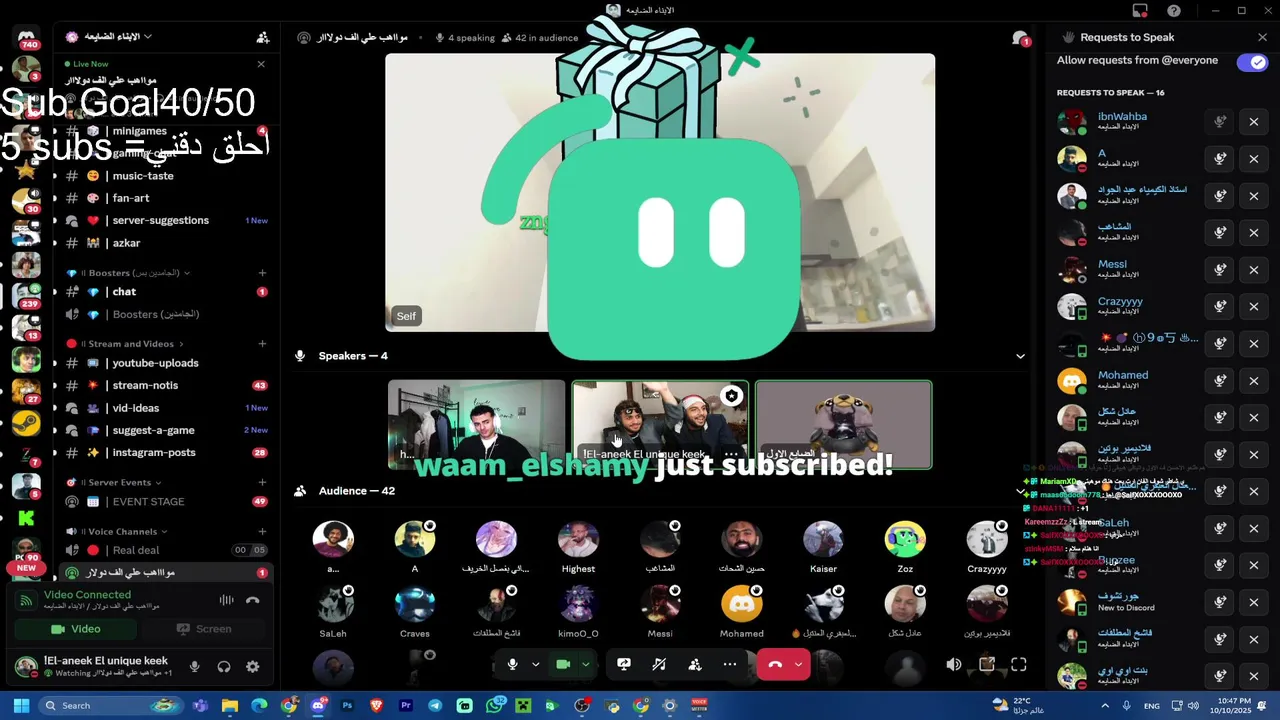Open the server-suggestions channel
This screenshot has height=720, width=1280.
(x=165, y=220)
